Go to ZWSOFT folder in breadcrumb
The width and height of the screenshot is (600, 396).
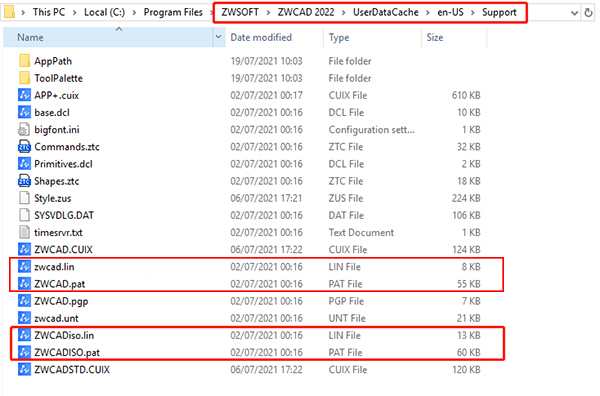(240, 12)
